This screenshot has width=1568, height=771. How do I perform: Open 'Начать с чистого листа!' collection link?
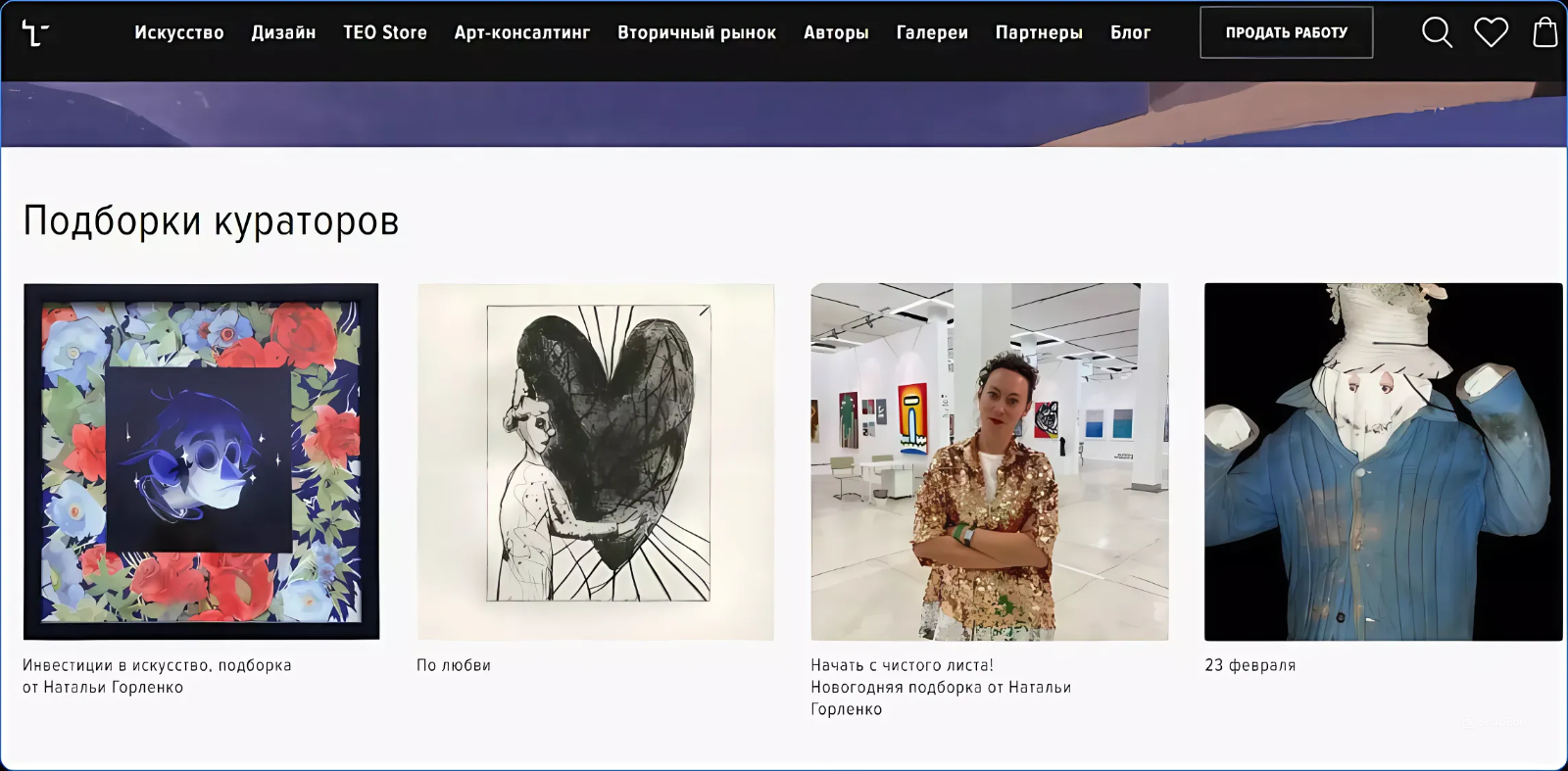pyautogui.click(x=941, y=687)
